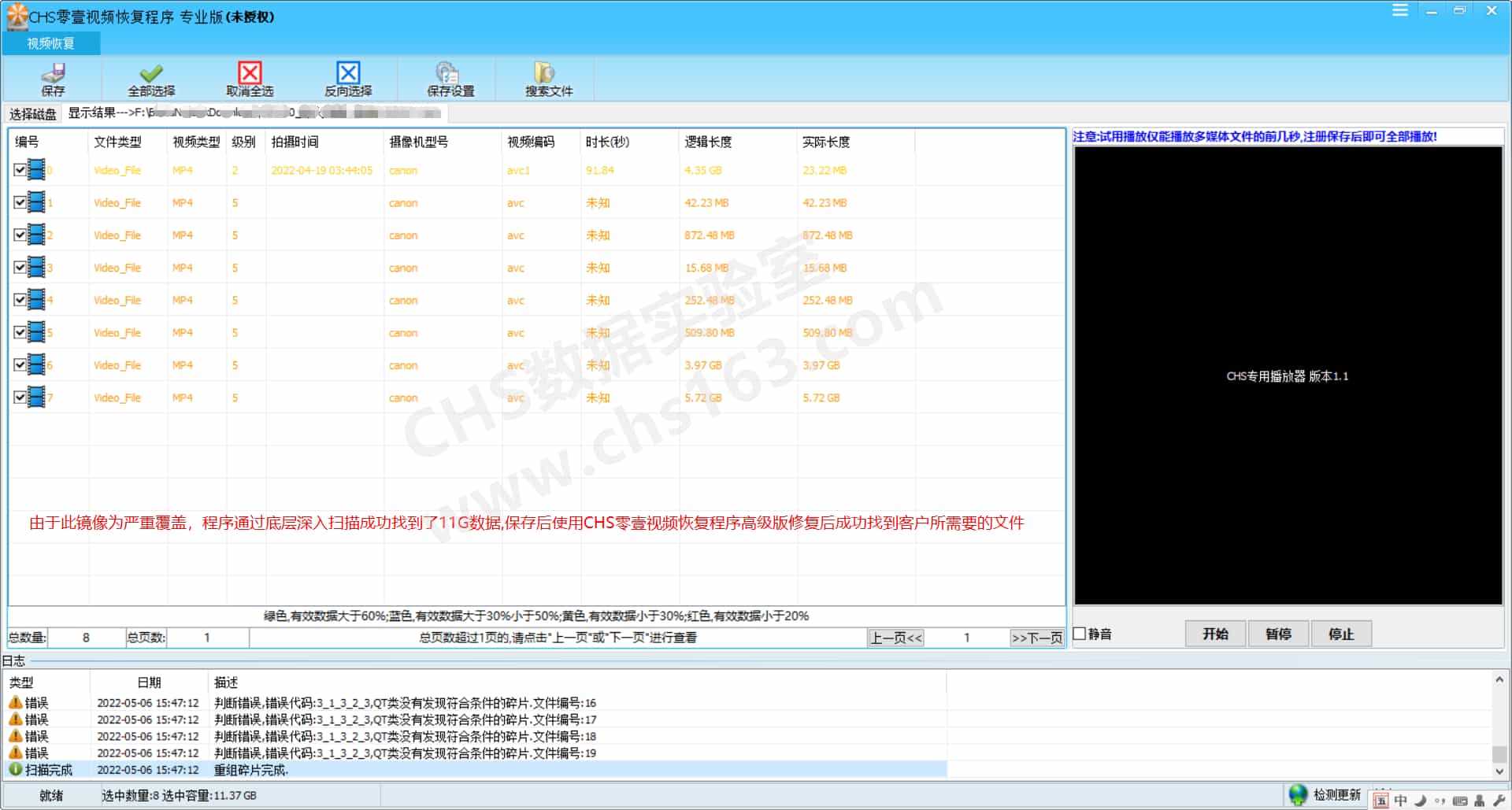Sort by 拍摄时间 column header
This screenshot has width=1512, height=810.
[324, 142]
